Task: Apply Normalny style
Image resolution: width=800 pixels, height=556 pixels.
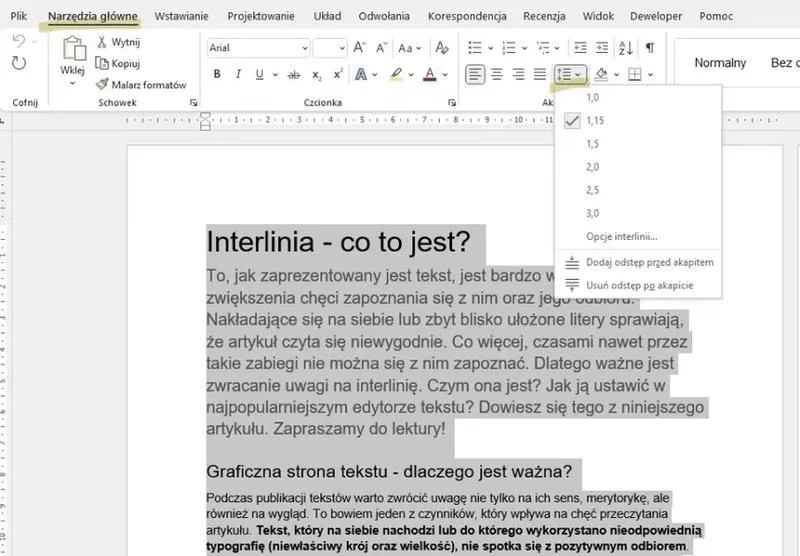Action: click(720, 63)
